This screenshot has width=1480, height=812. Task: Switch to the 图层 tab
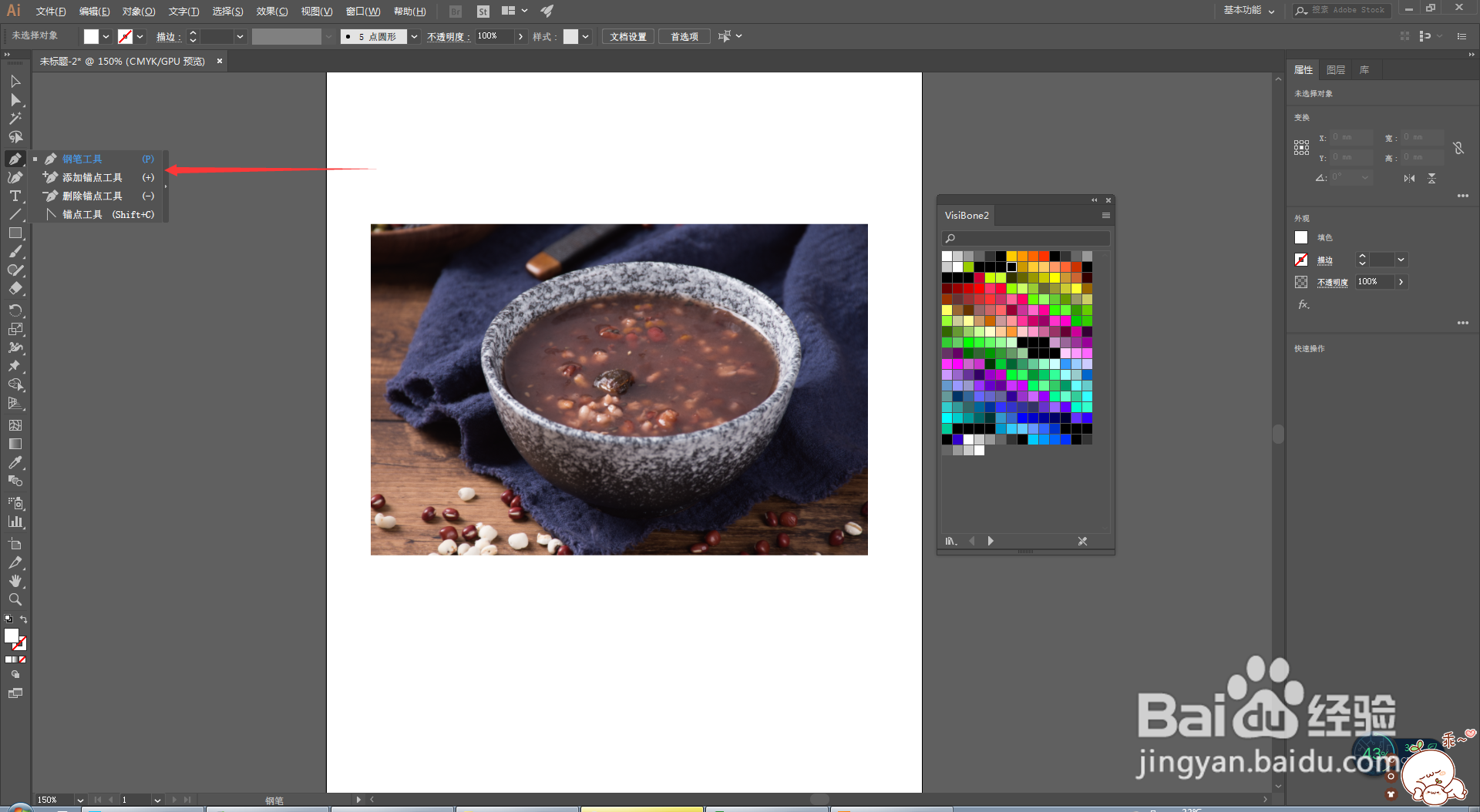(x=1336, y=69)
